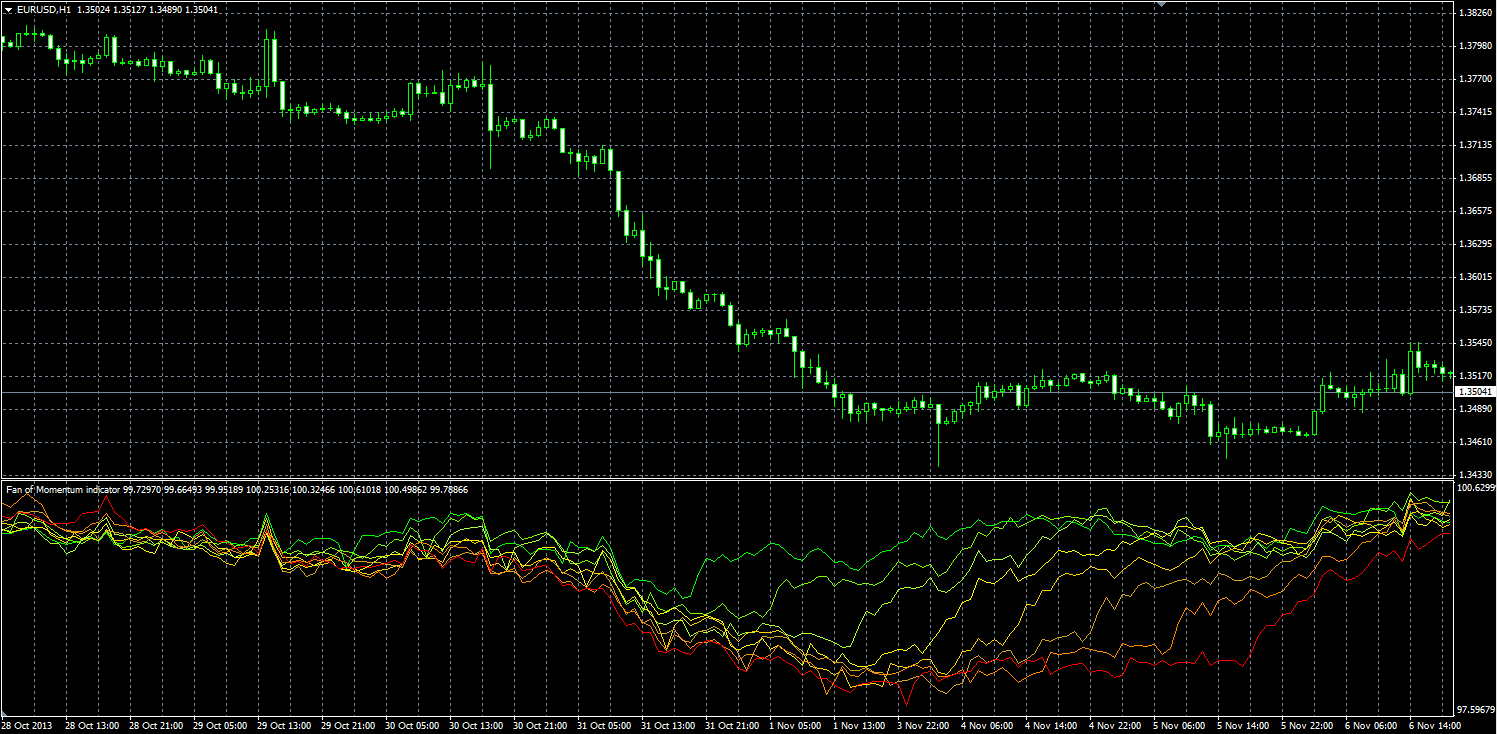This screenshot has width=1497, height=734.
Task: Click the 4 Nov 06:00 time label
Action: (986, 725)
